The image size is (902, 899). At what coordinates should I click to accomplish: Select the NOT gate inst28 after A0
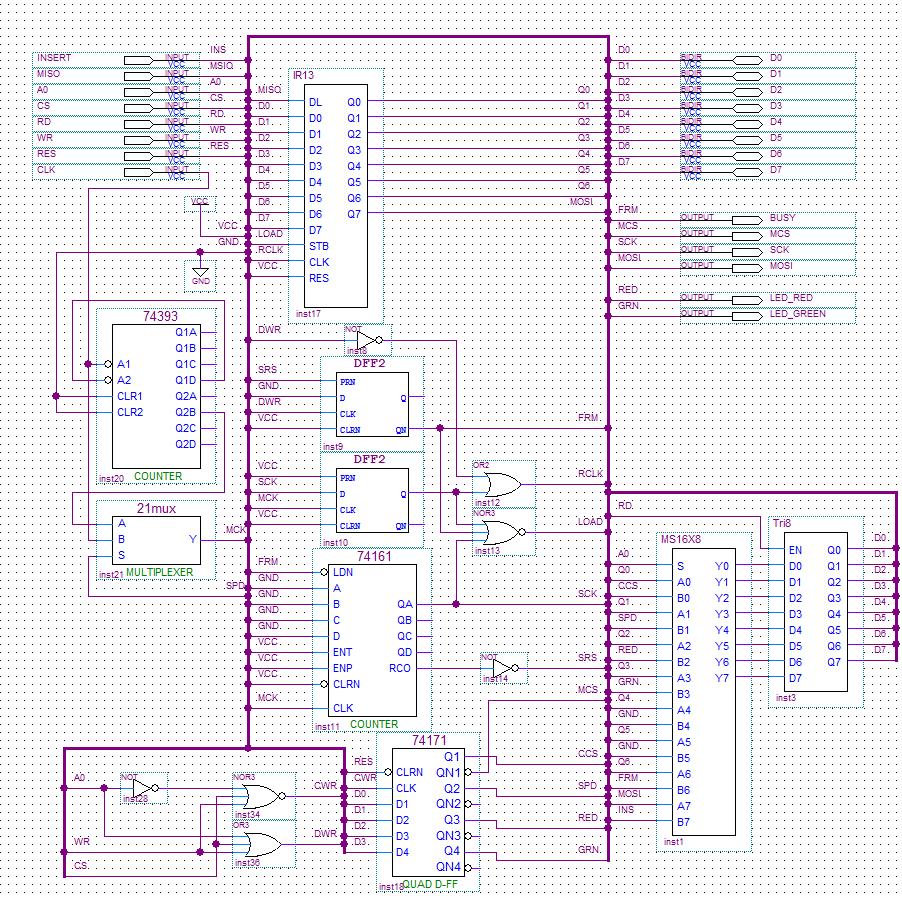click(143, 787)
